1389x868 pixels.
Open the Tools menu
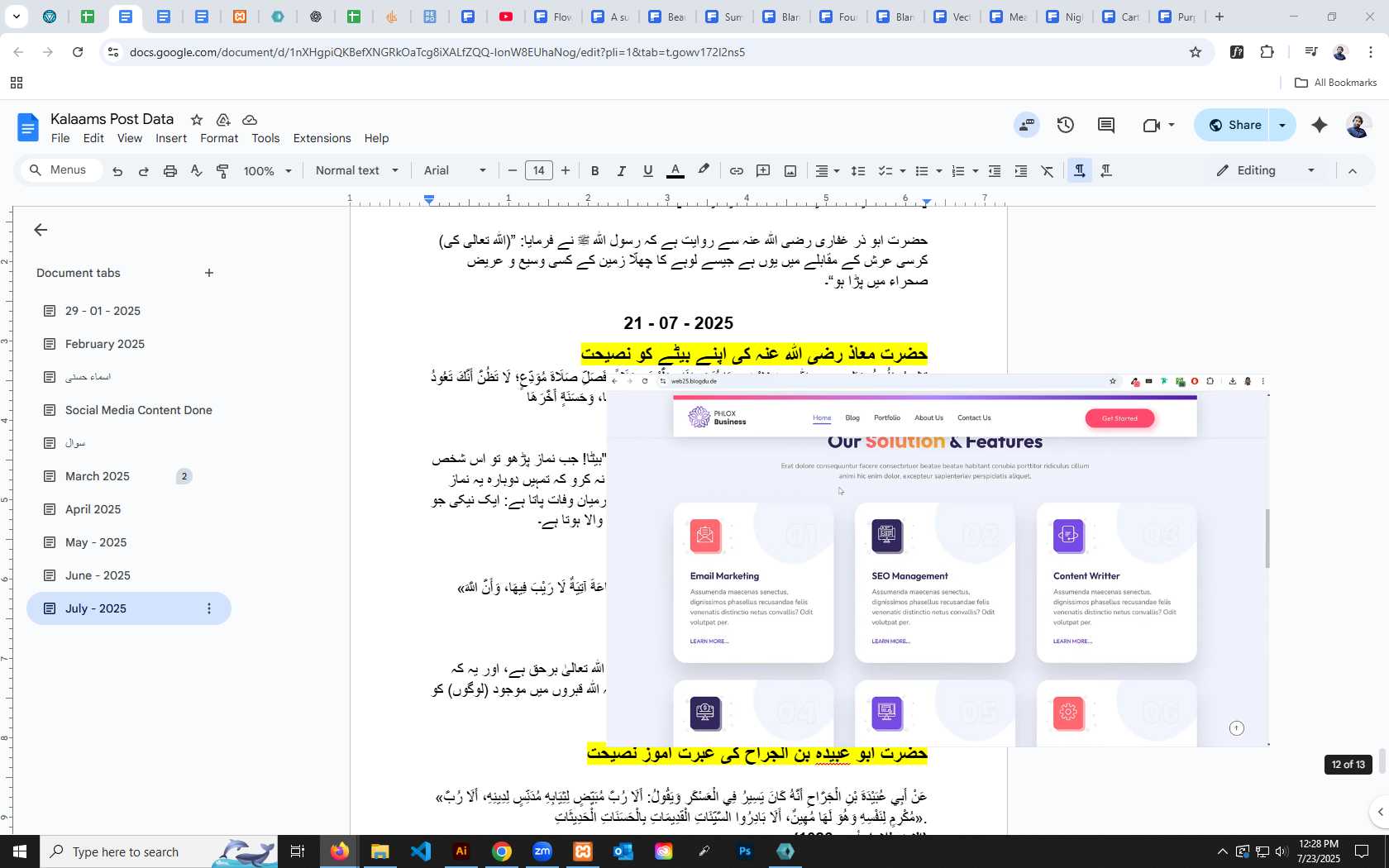(265, 138)
